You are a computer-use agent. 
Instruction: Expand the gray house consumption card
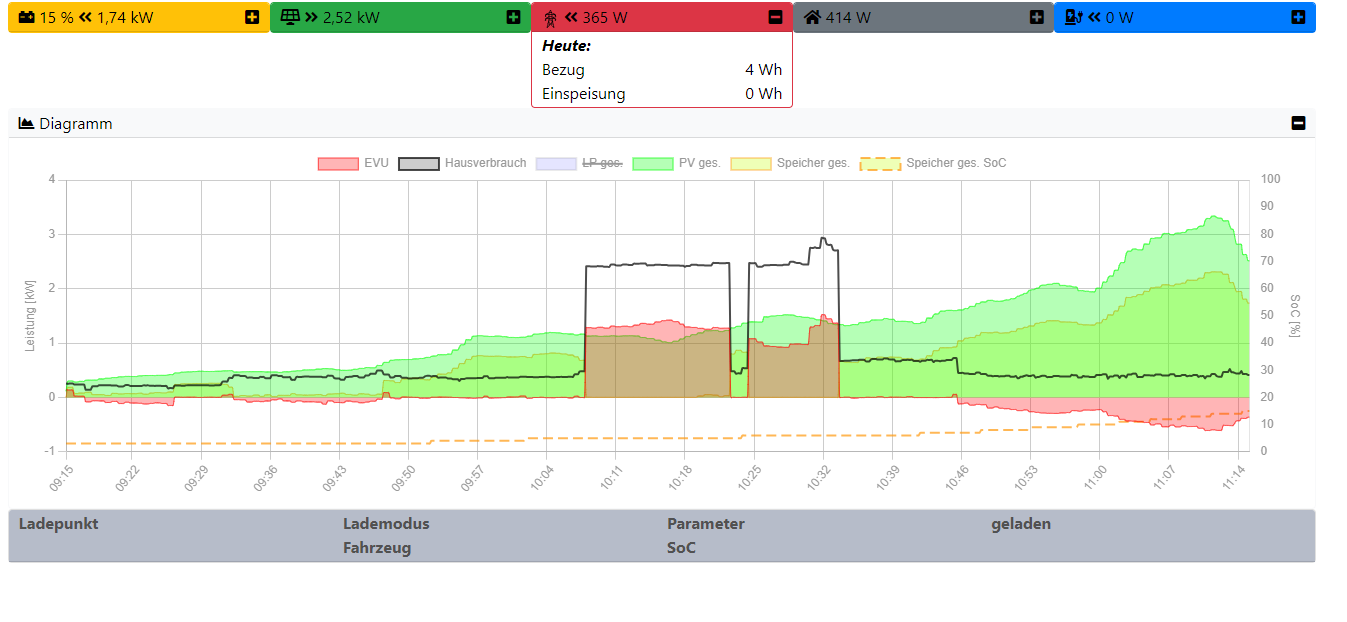(x=1036, y=17)
